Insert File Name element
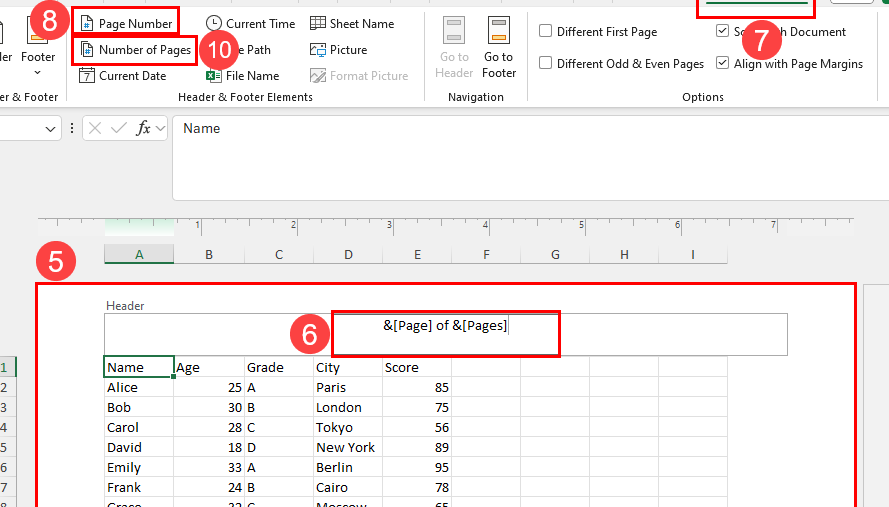889x507 pixels. coord(243,75)
